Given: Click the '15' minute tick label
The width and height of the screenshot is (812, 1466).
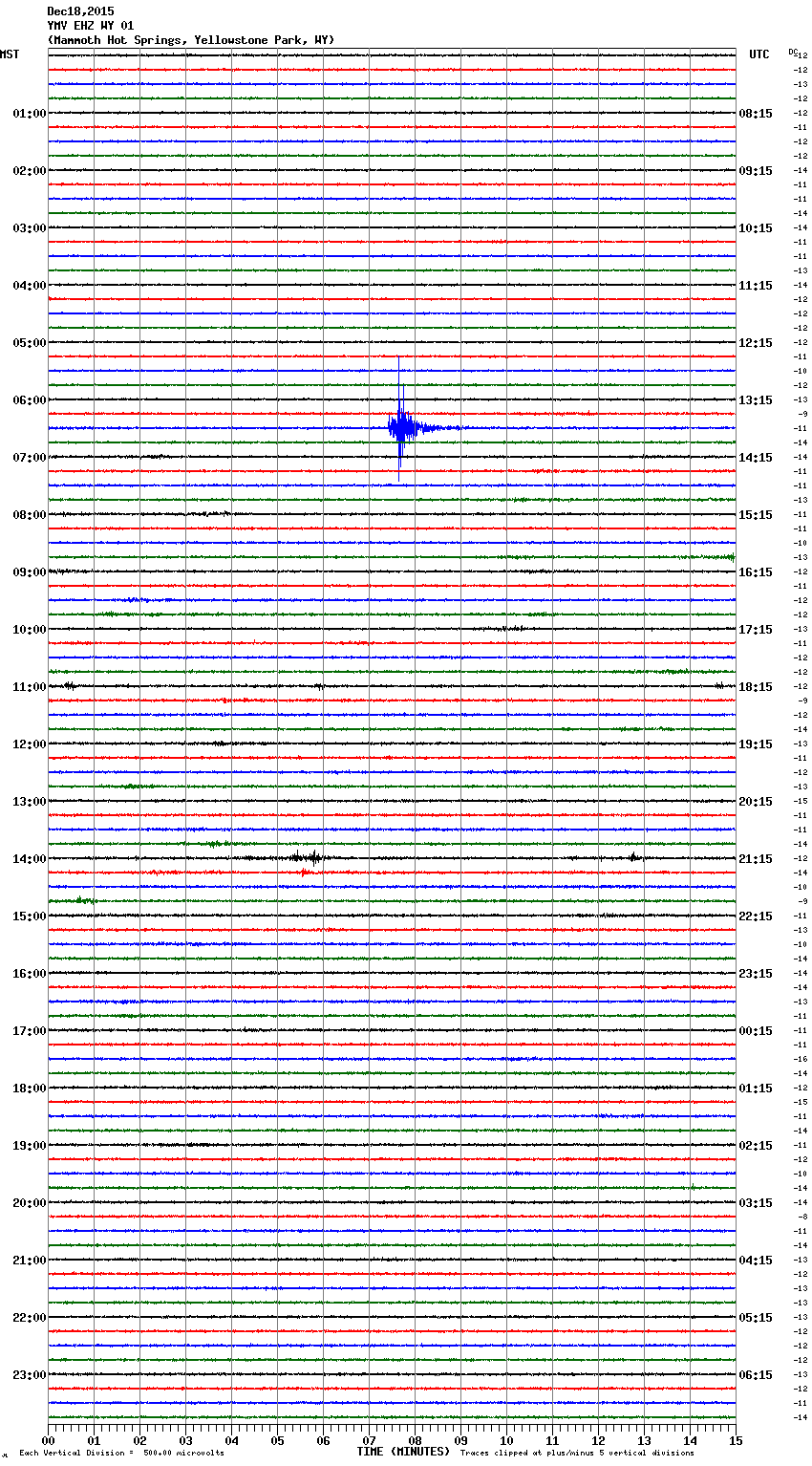Looking at the screenshot, I should [736, 1440].
